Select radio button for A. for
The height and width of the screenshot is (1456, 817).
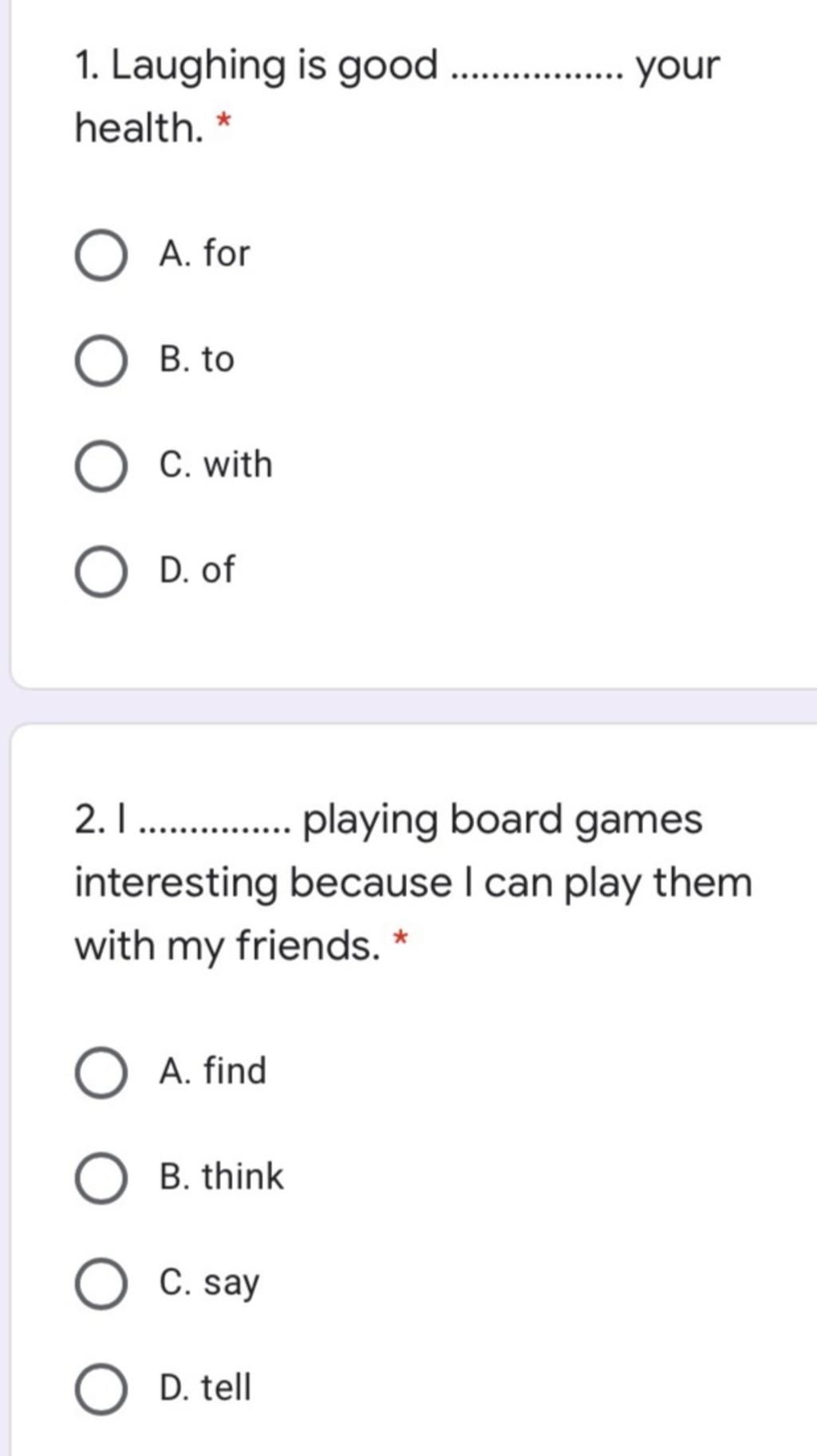[x=101, y=256]
